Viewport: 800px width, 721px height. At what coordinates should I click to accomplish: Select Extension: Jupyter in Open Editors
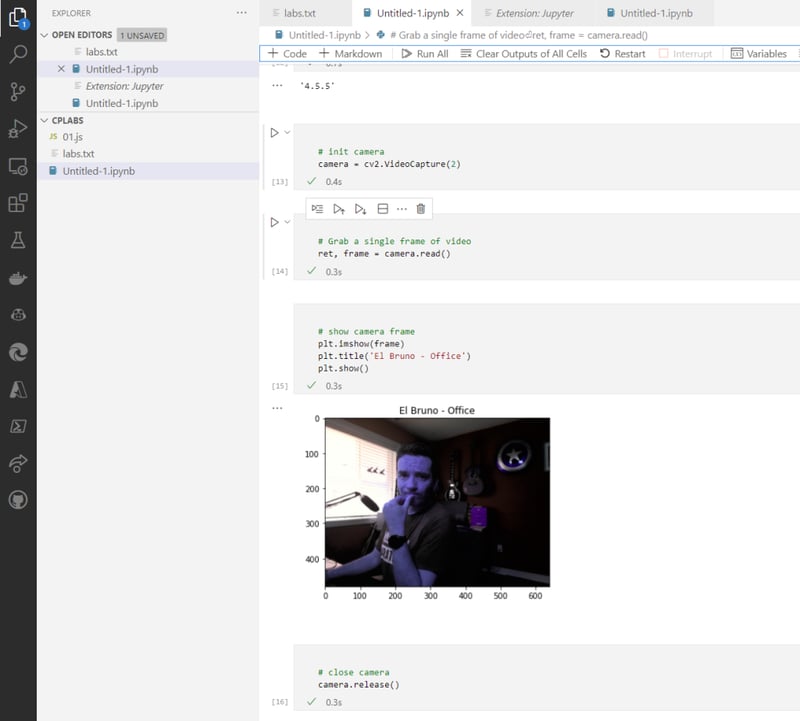point(148,86)
